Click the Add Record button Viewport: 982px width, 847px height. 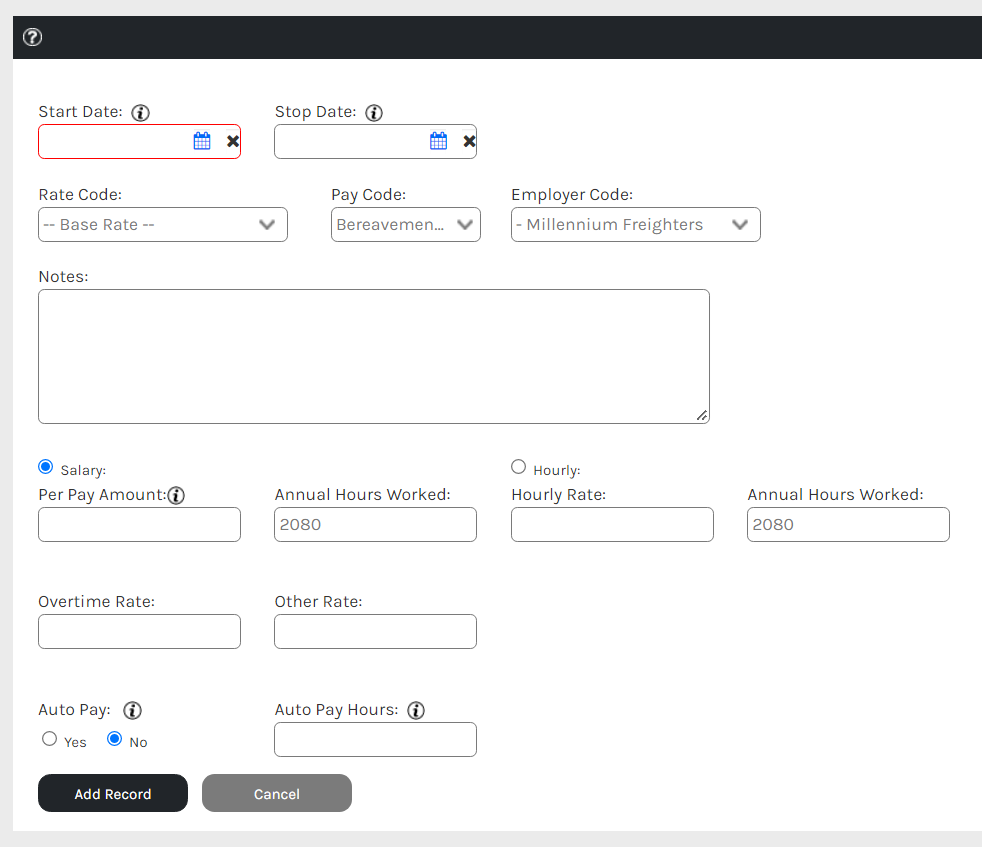[113, 793]
